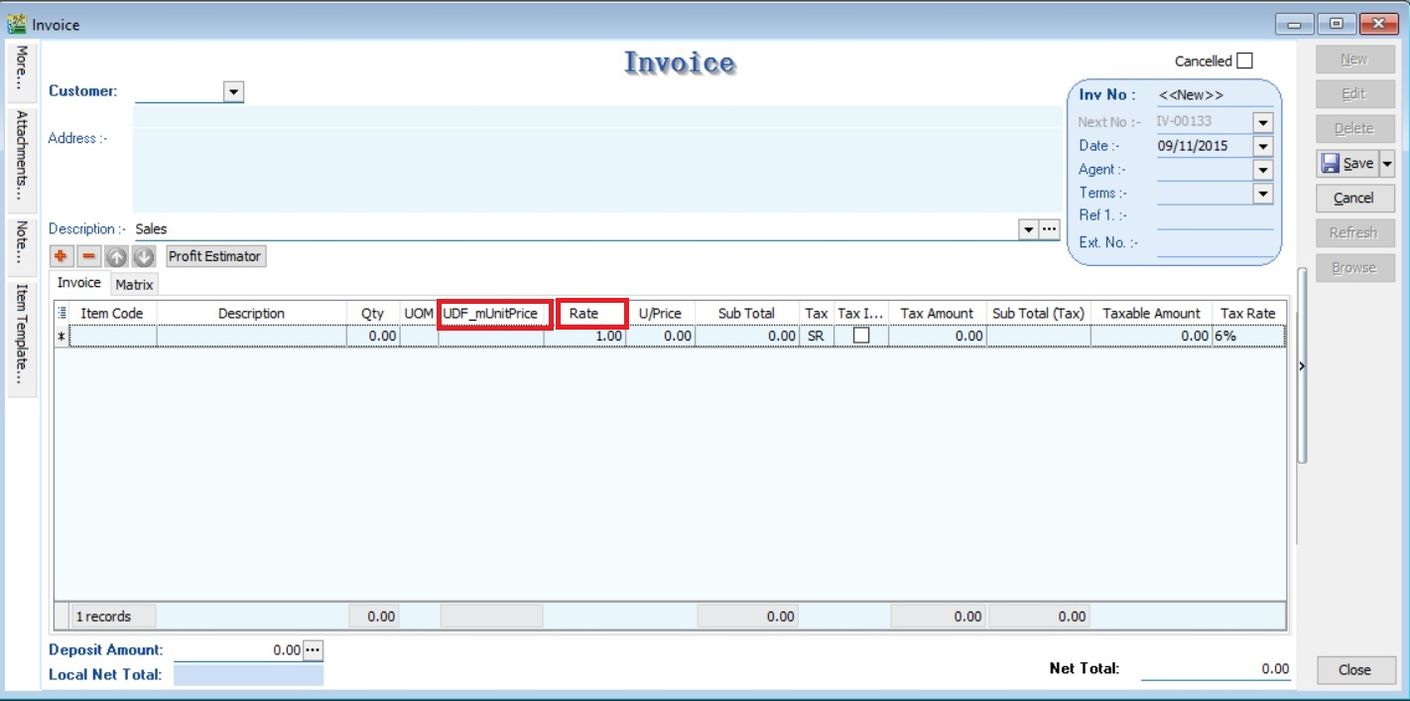Expand the right side panel arrow
The height and width of the screenshot is (701, 1410).
tap(1301, 367)
